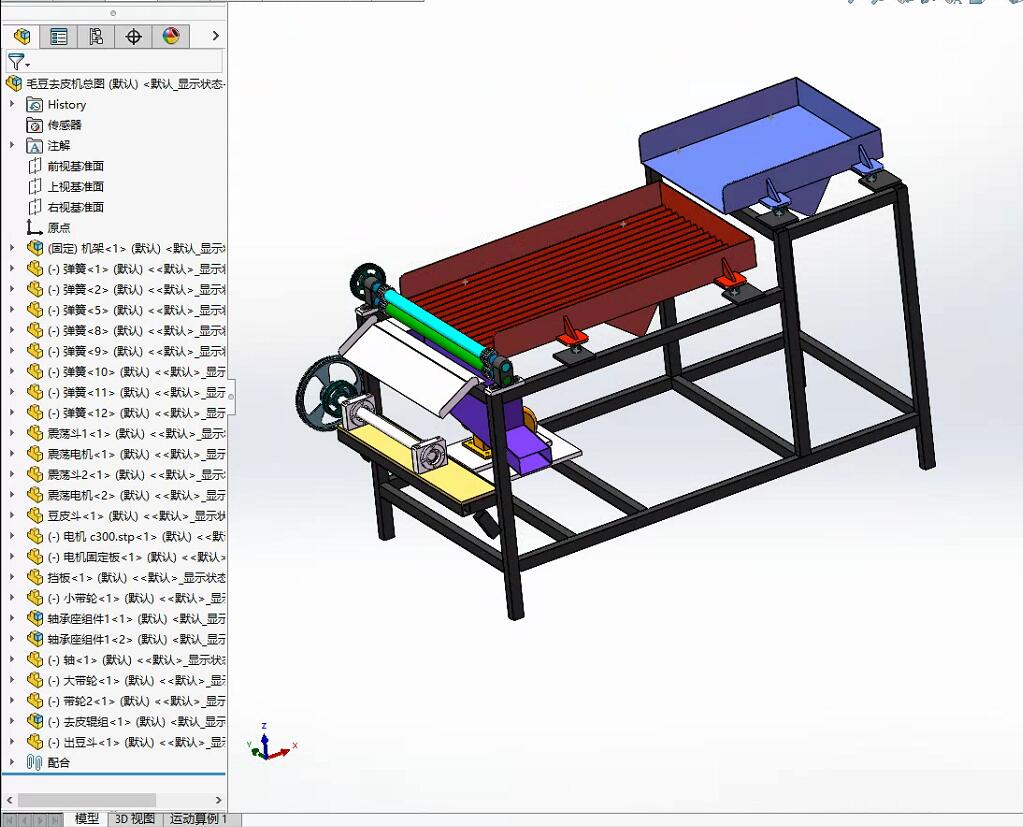Viewport: 1023px width, 827px height.
Task: Select the 配合 mates paperclip icon
Action: (35, 762)
